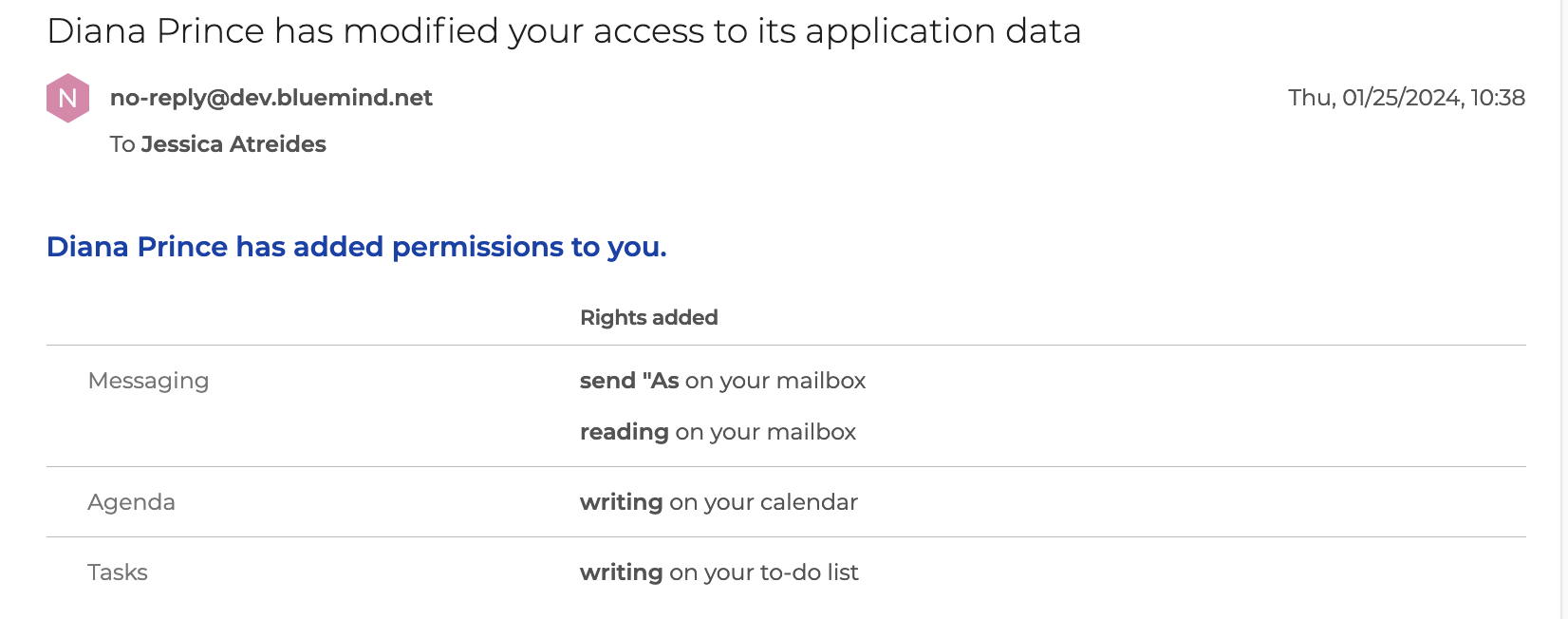This screenshot has width=1568, height=619.
Task: Click the reading on your mailbox text
Action: pos(718,432)
